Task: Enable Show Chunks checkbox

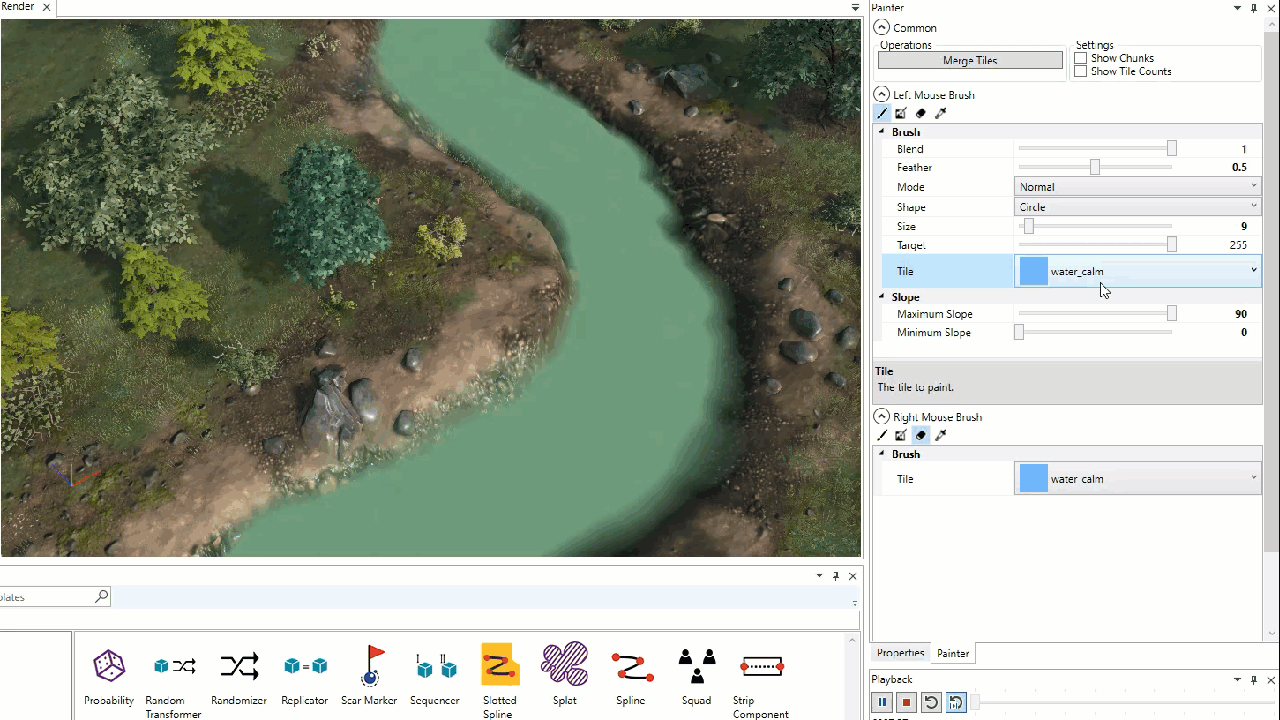Action: tap(1080, 58)
